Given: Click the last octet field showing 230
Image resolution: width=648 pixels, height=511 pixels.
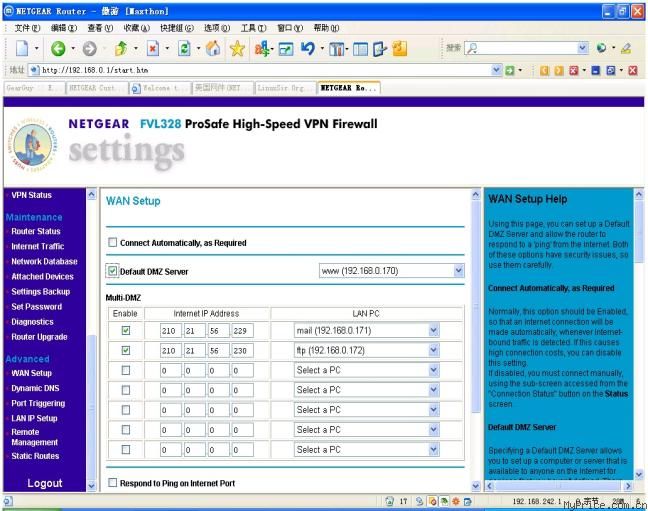Looking at the screenshot, I should [242, 350].
